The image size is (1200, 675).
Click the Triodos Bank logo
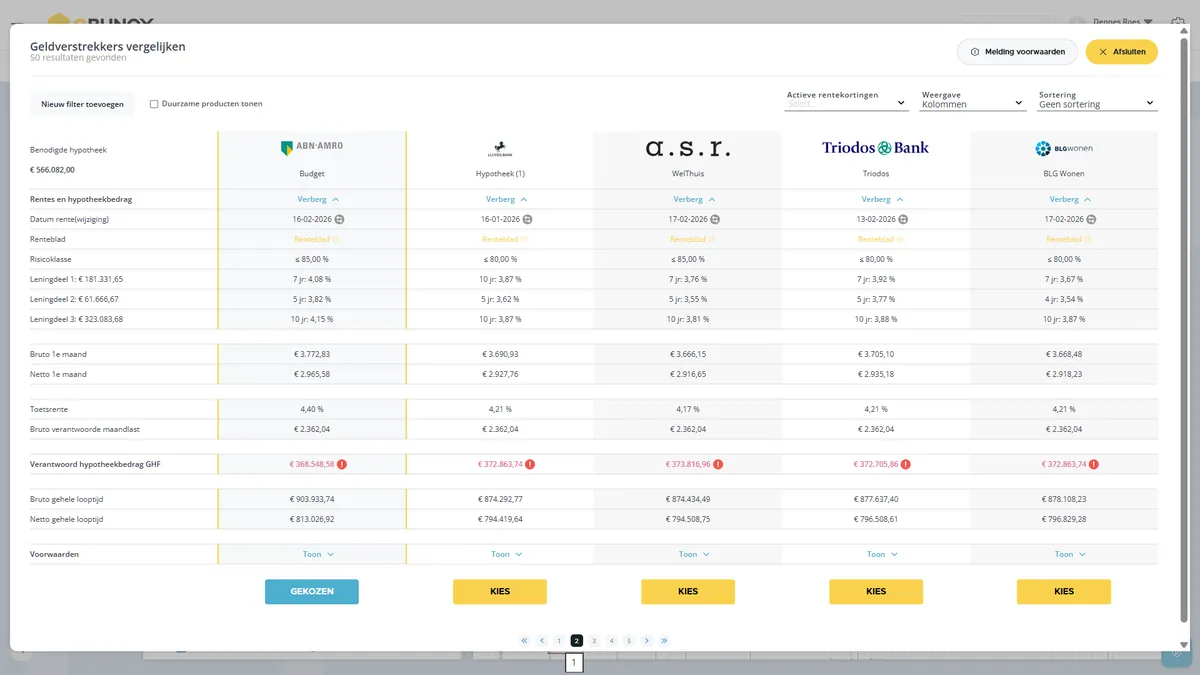[876, 148]
